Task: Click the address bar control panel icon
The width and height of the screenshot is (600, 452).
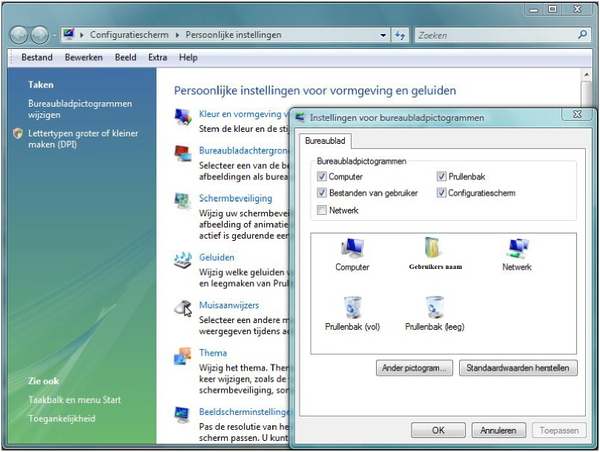Action: point(69,34)
